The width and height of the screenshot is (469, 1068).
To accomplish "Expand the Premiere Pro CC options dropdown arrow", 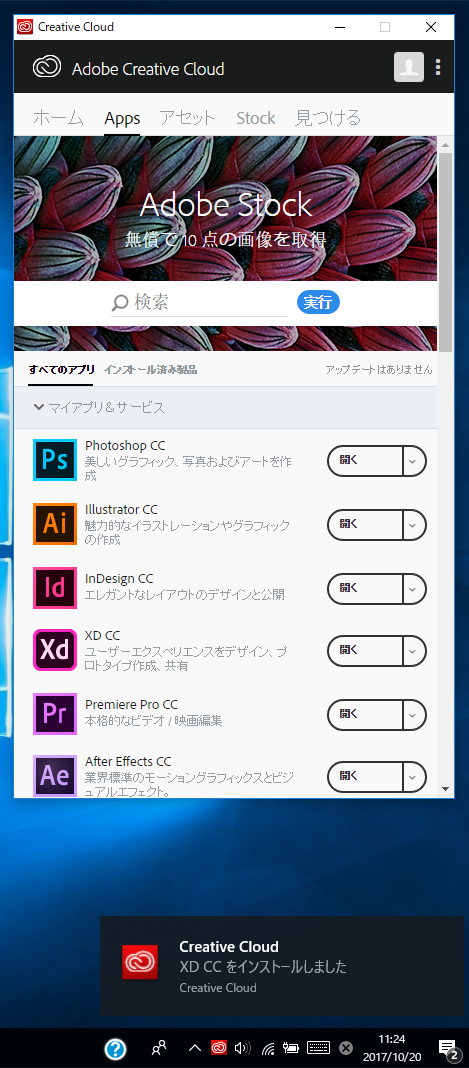I will [x=413, y=715].
